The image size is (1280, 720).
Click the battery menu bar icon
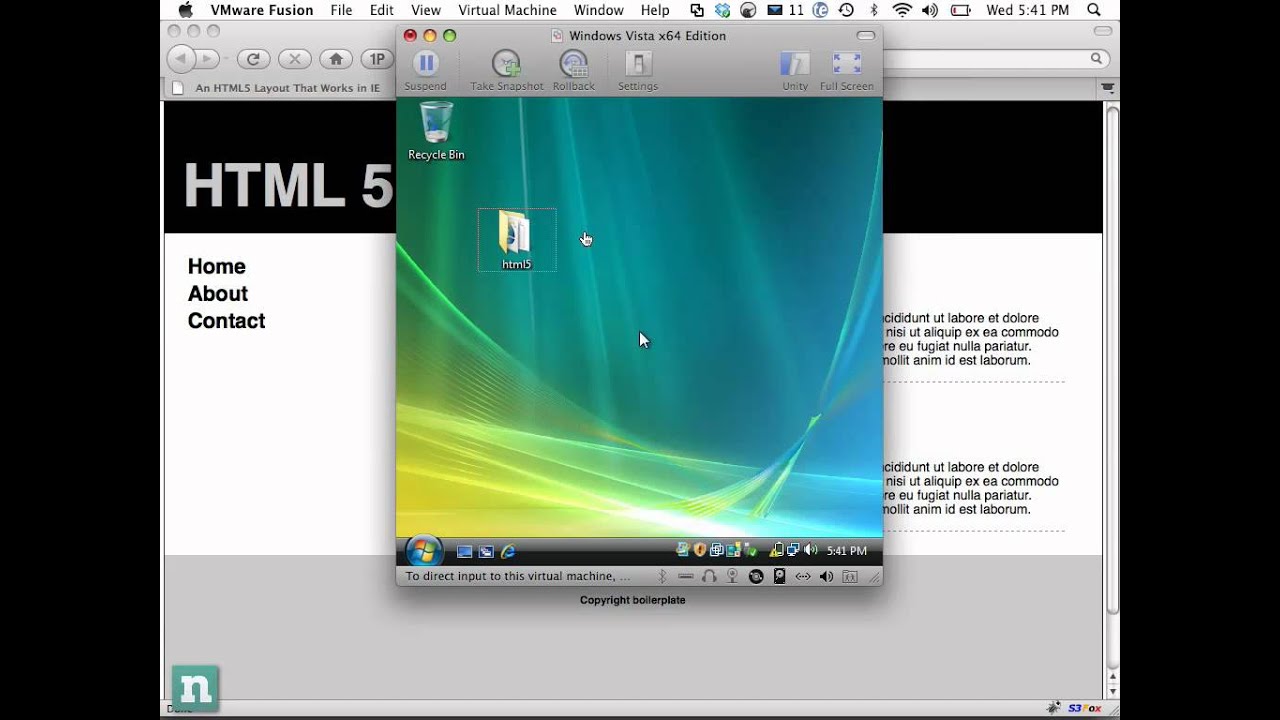tap(960, 10)
